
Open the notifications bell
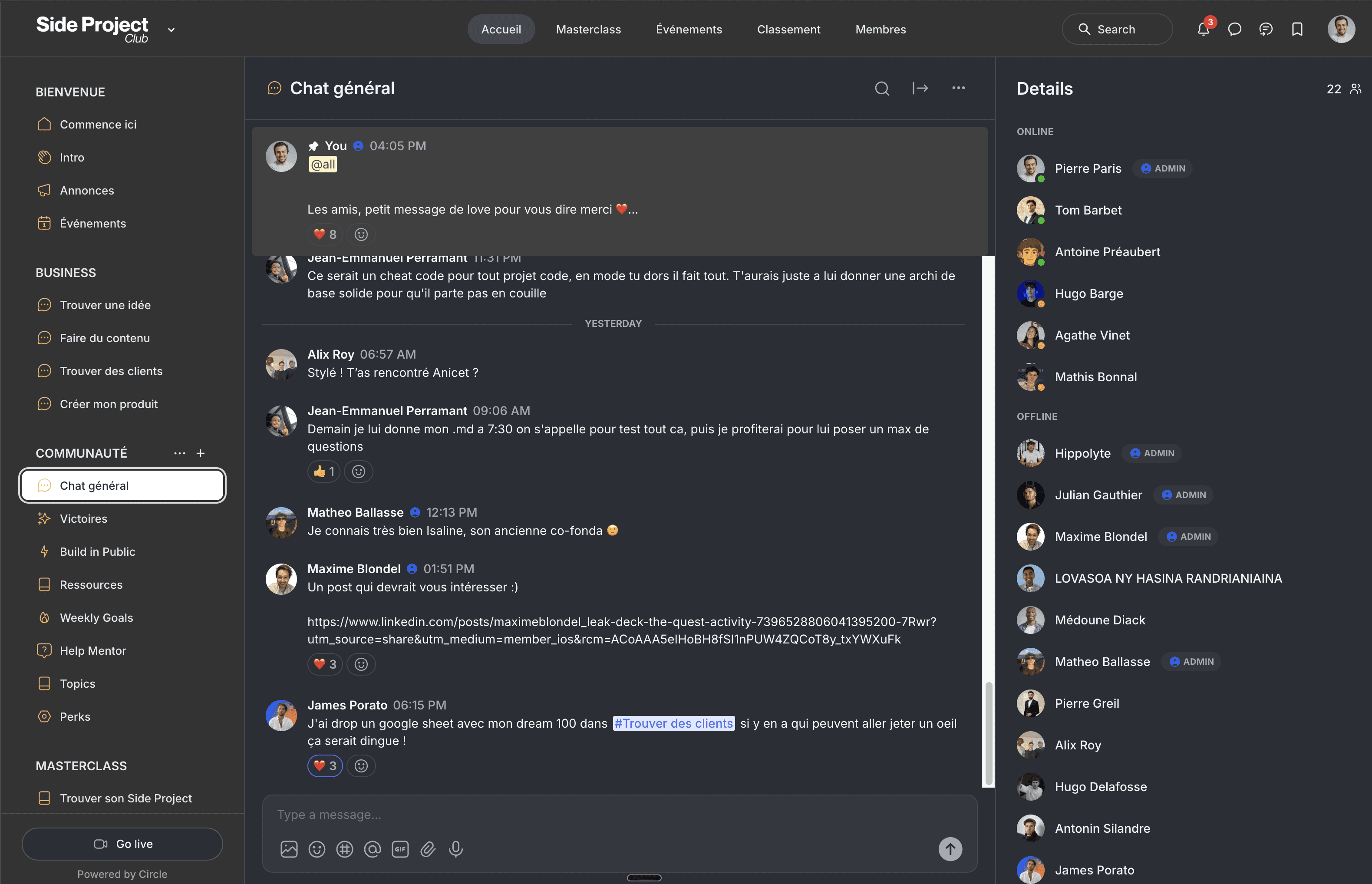pyautogui.click(x=1203, y=29)
